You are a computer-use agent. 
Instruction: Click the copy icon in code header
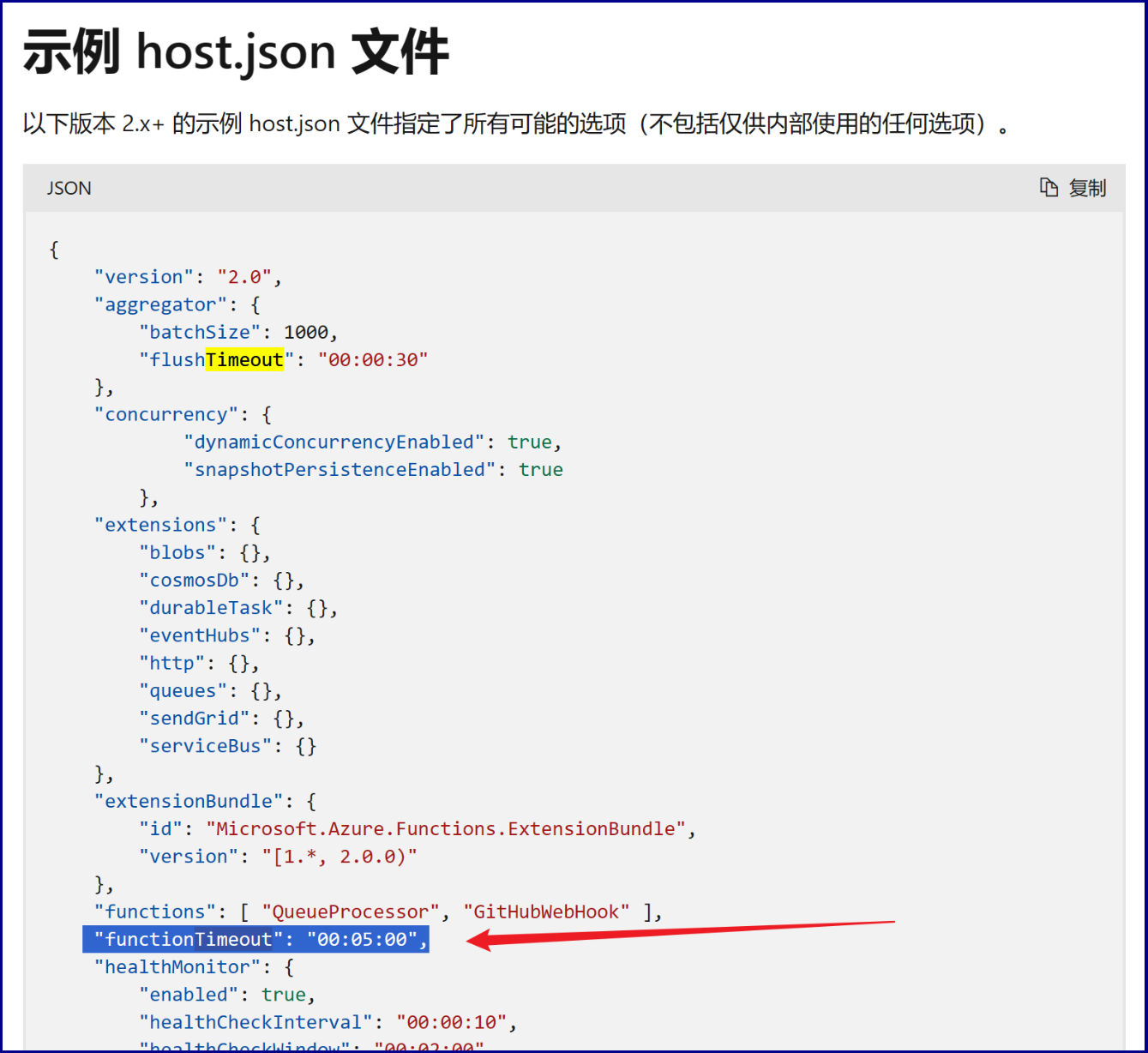coord(1049,188)
